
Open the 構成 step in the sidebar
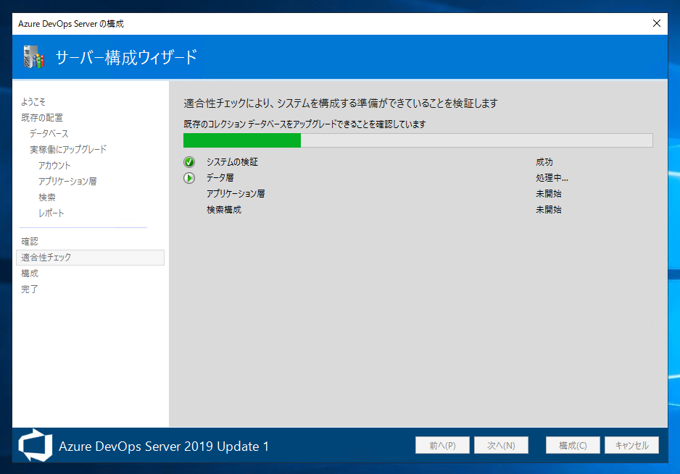click(29, 273)
